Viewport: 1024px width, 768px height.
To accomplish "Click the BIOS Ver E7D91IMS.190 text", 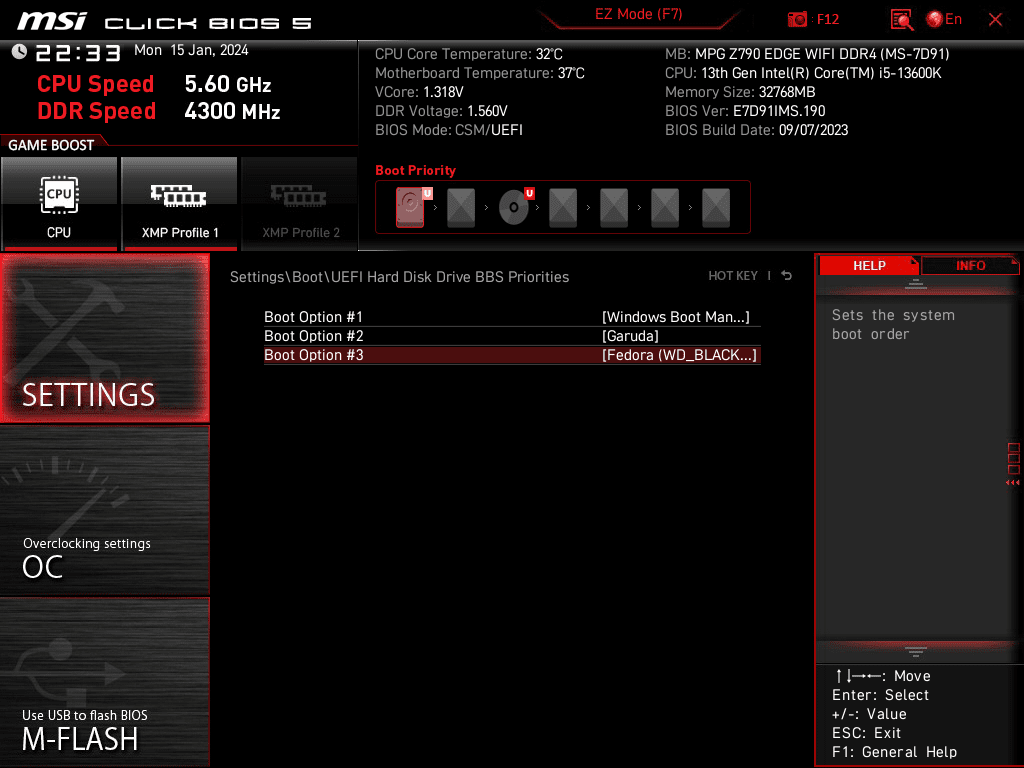I will [x=745, y=111].
